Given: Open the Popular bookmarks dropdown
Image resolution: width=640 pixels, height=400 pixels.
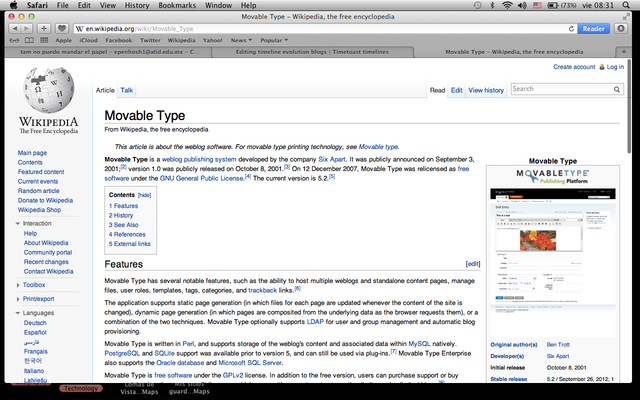Looking at the screenshot, I should tap(274, 40).
